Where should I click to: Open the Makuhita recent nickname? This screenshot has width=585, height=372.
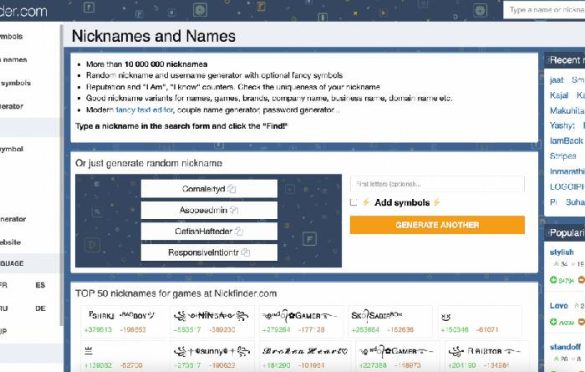(567, 110)
